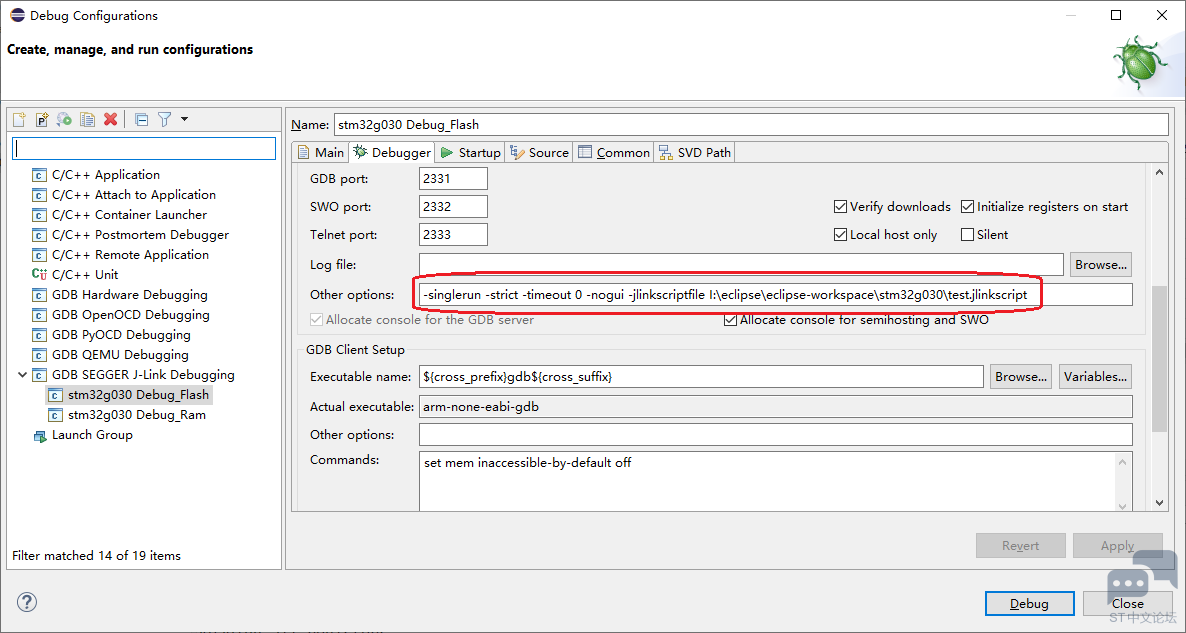Screen dimensions: 1186x633
Task: Click the Help question mark icon
Action: pyautogui.click(x=26, y=603)
